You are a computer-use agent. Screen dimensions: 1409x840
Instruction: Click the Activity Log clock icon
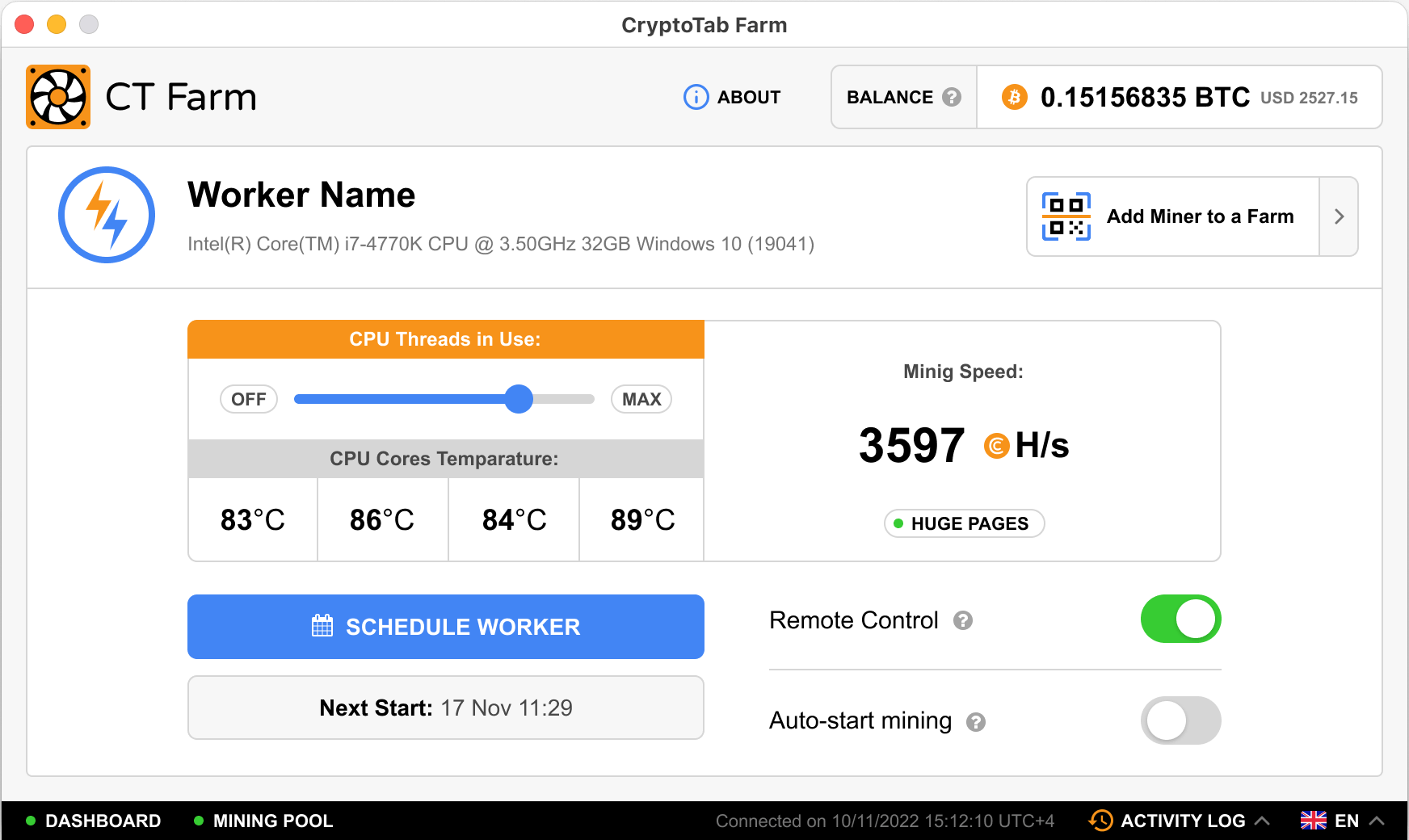click(1100, 821)
